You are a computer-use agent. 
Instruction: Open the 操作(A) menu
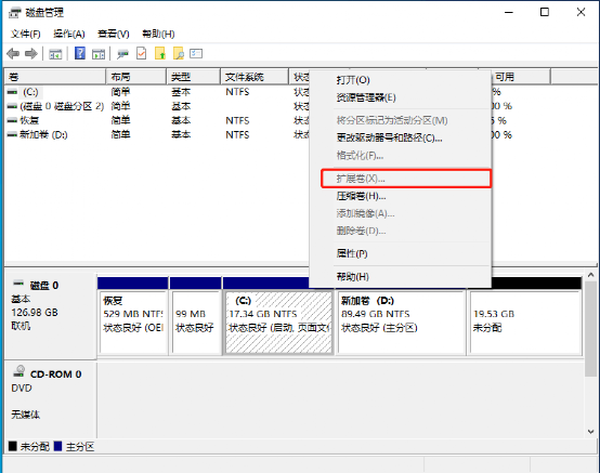pyautogui.click(x=68, y=34)
